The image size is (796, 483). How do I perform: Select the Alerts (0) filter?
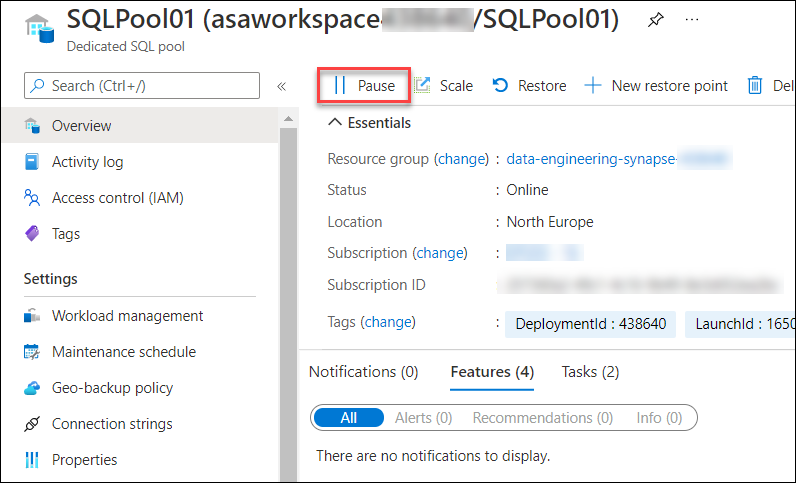(x=423, y=417)
